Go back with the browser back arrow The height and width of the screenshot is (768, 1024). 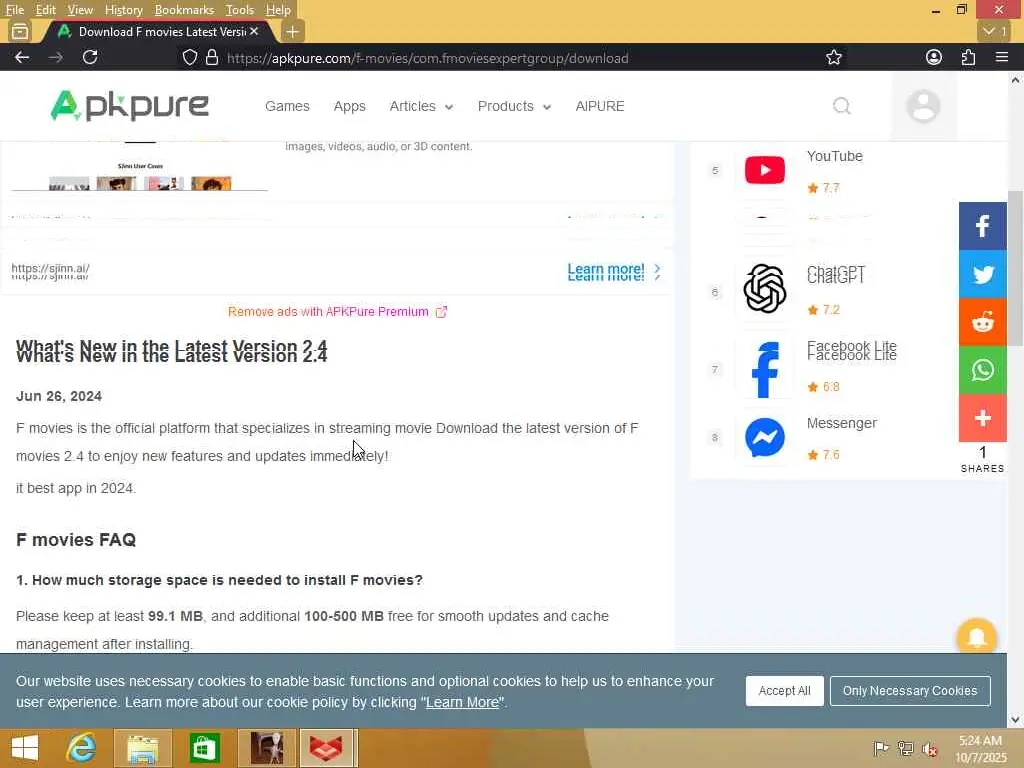[x=22, y=57]
